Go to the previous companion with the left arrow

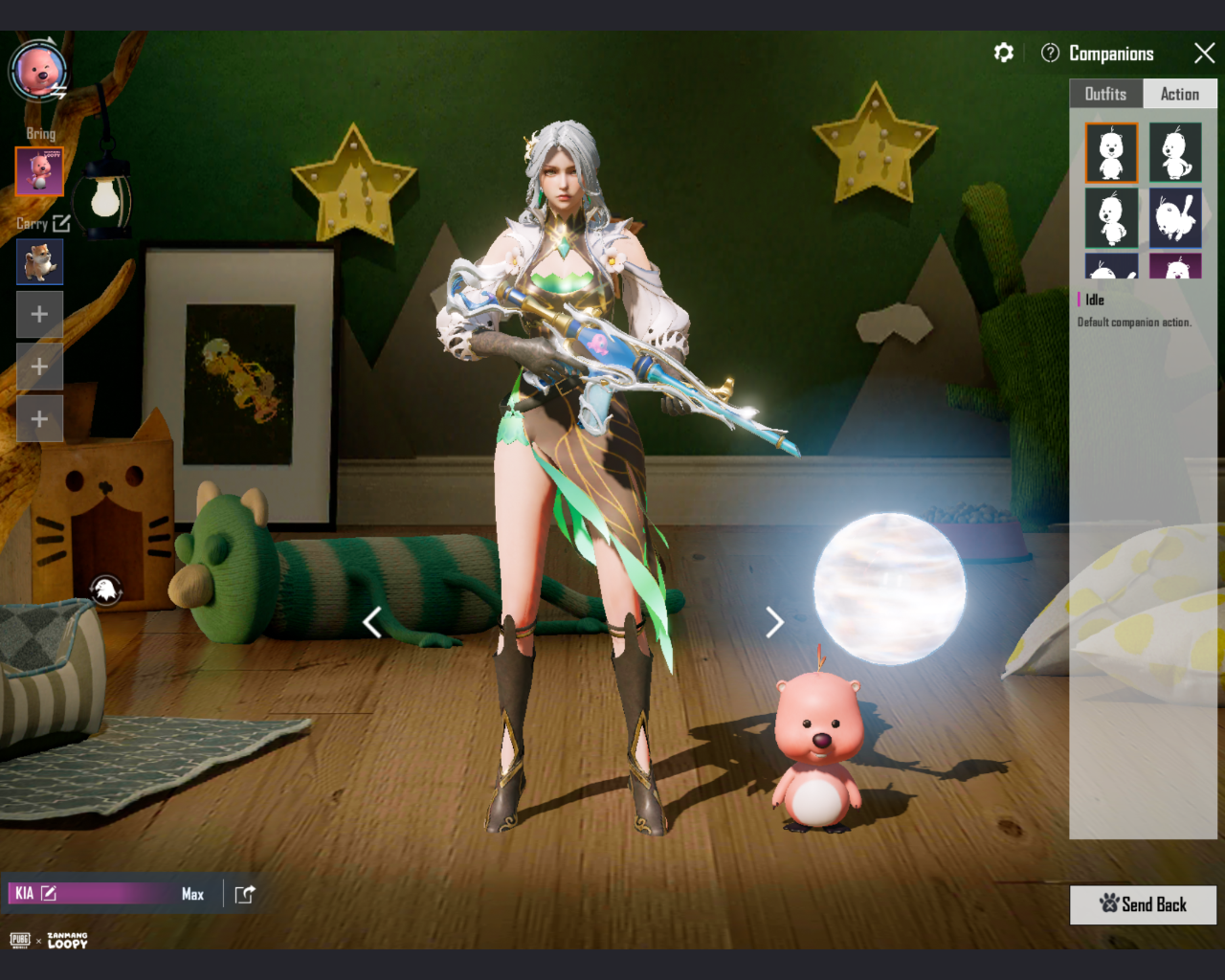pos(372,622)
